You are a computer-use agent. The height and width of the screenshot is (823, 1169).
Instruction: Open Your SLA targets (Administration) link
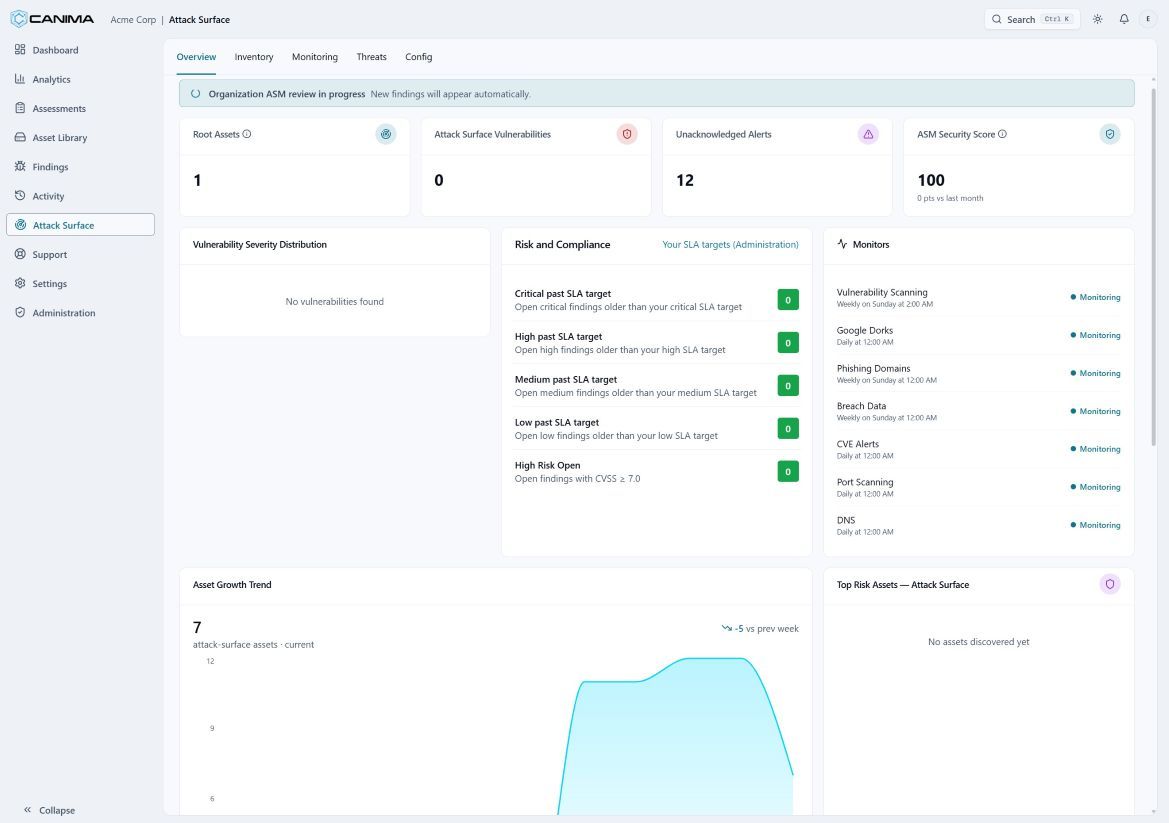(730, 245)
